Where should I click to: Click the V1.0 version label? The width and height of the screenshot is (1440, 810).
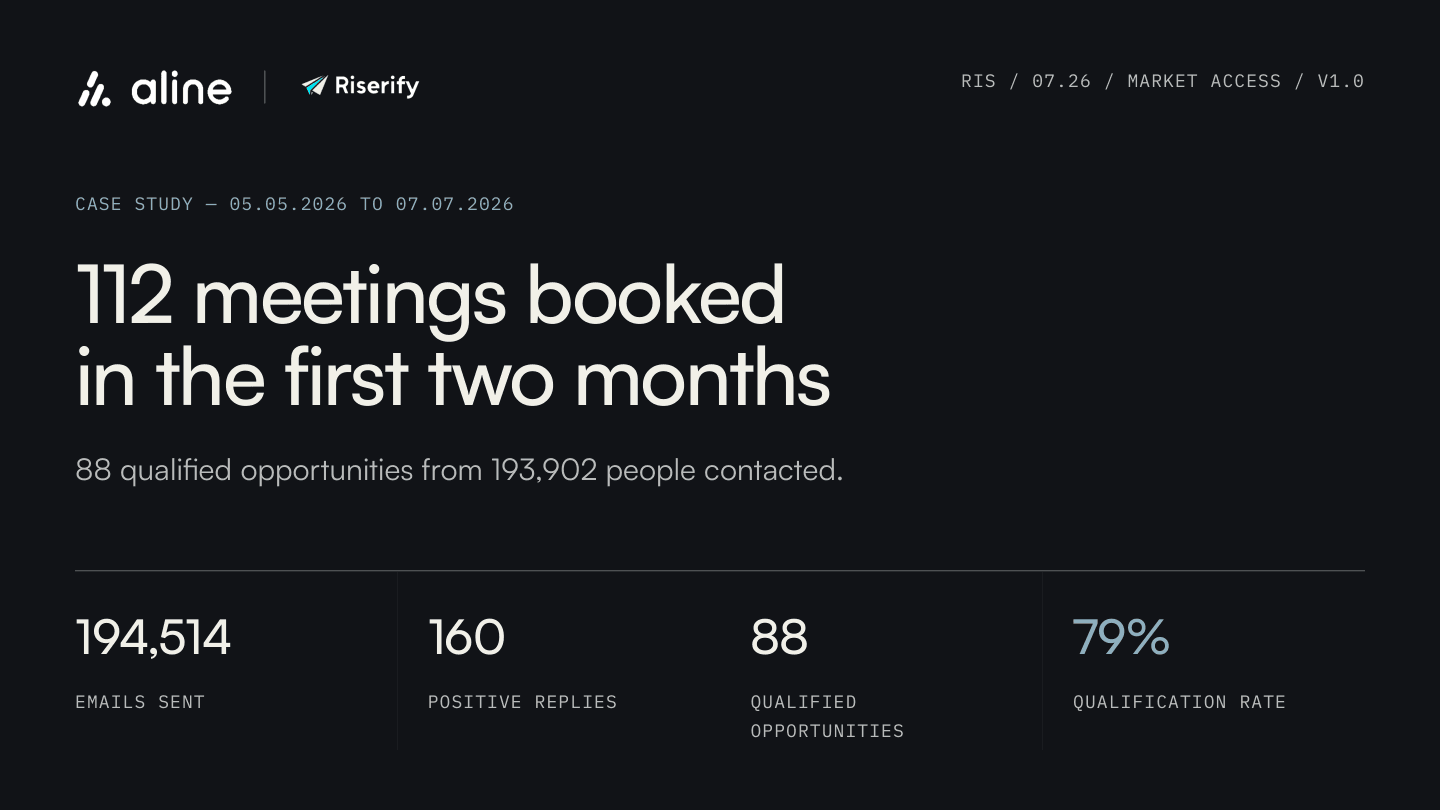coord(1340,81)
